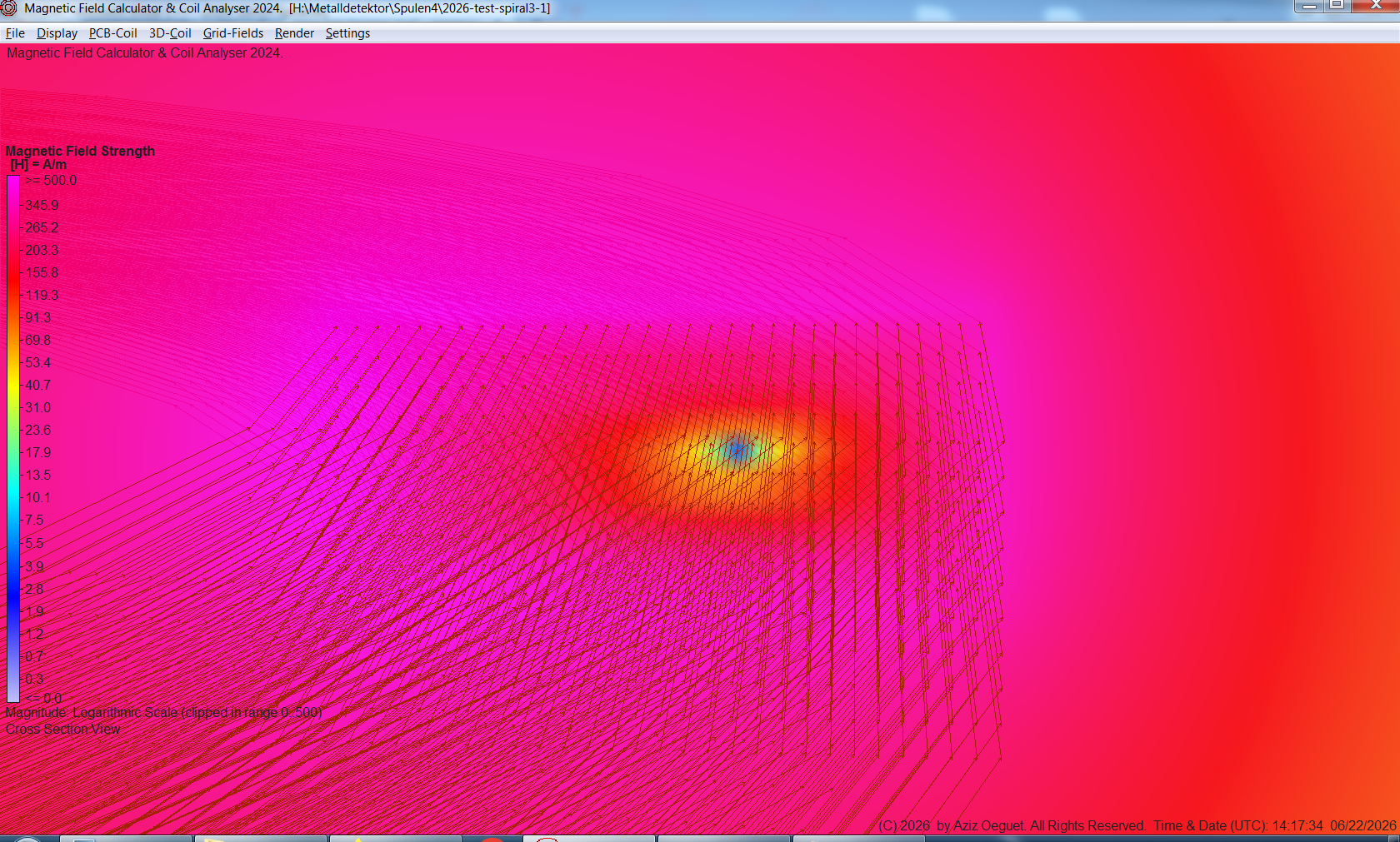Image resolution: width=1400 pixels, height=842 pixels.
Task: Click the '265.2' legend value
Action: pos(42,227)
